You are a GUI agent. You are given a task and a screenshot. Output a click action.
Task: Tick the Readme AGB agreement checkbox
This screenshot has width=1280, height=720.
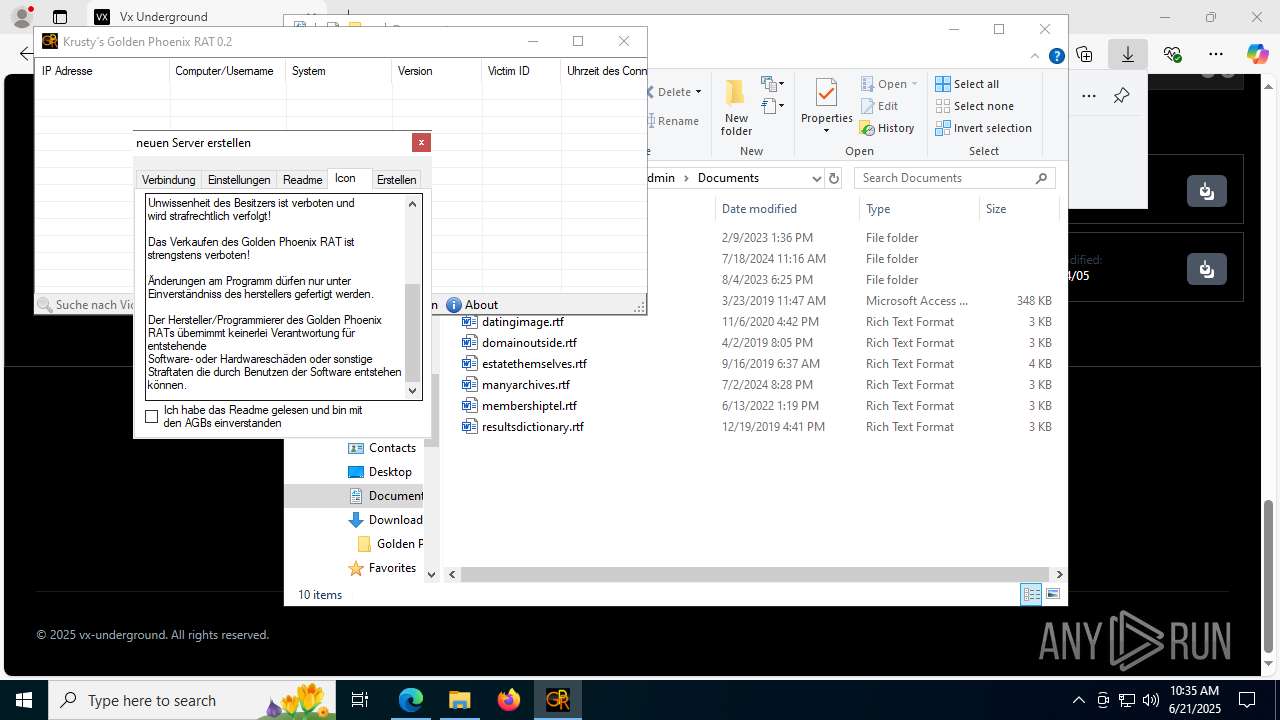152,416
